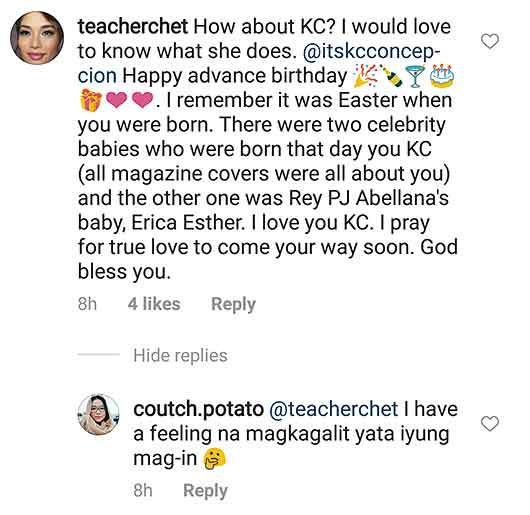View the 4 likes list
The width and height of the screenshot is (530, 515).
[x=154, y=303]
